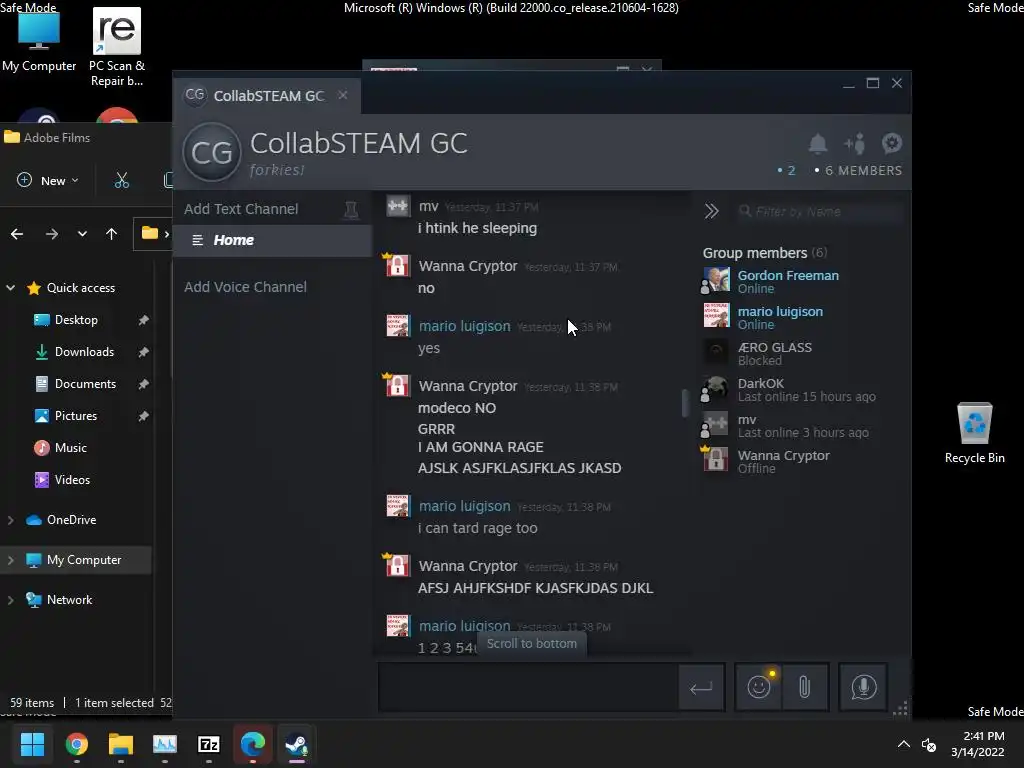The height and width of the screenshot is (768, 1024).
Task: Click Scroll to bottom button
Action: 532,644
